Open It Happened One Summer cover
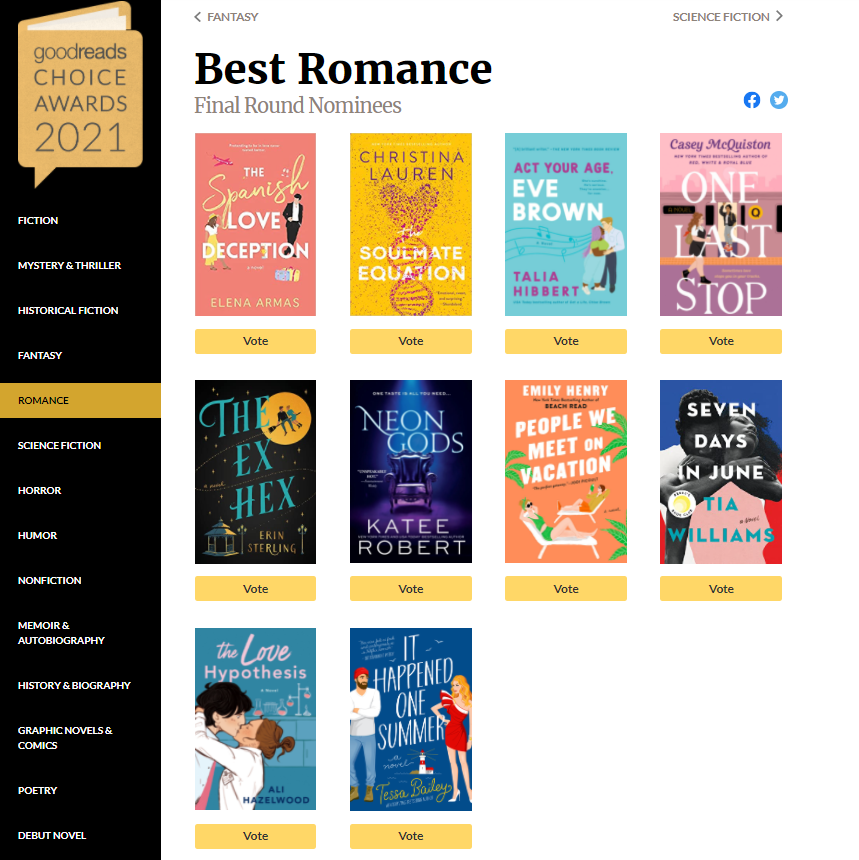Viewport: 859px width, 860px height. tap(411, 720)
